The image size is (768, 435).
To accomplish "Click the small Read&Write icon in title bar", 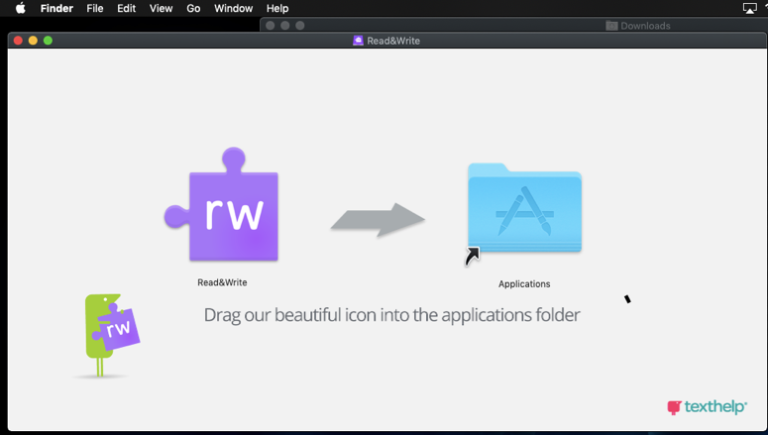I will tap(358, 41).
